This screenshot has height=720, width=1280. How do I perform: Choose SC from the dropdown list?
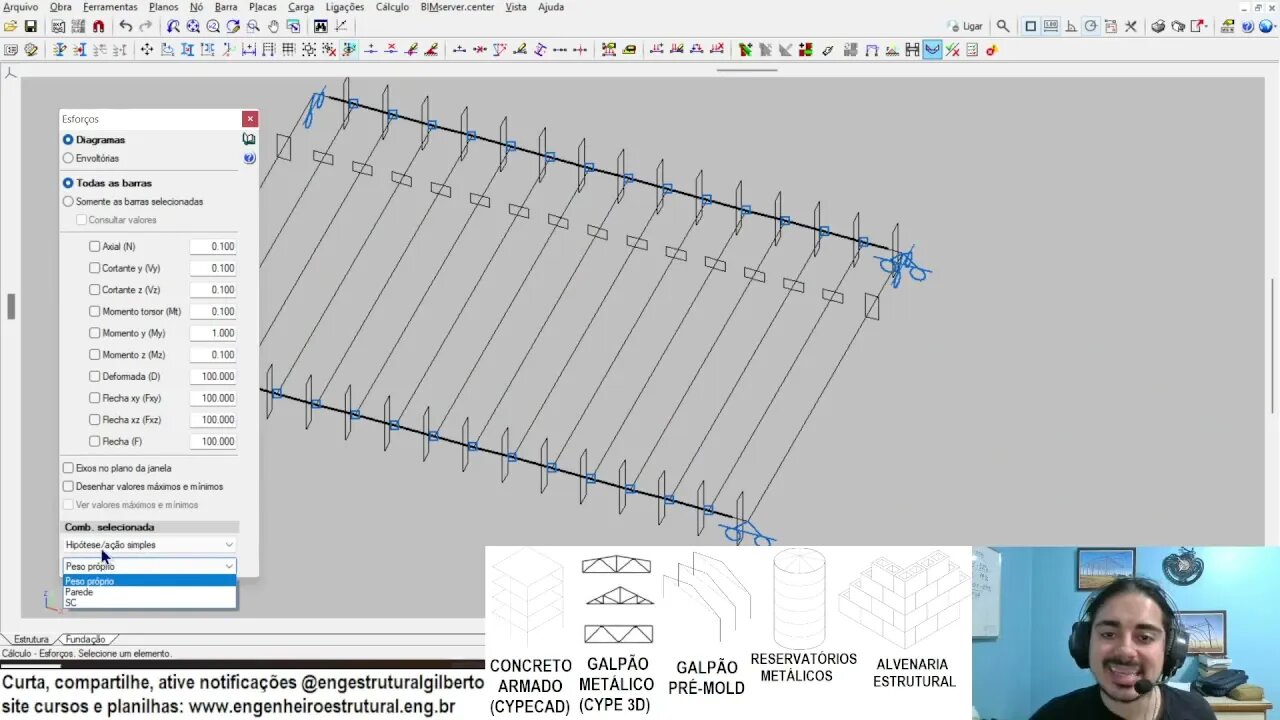(150, 603)
